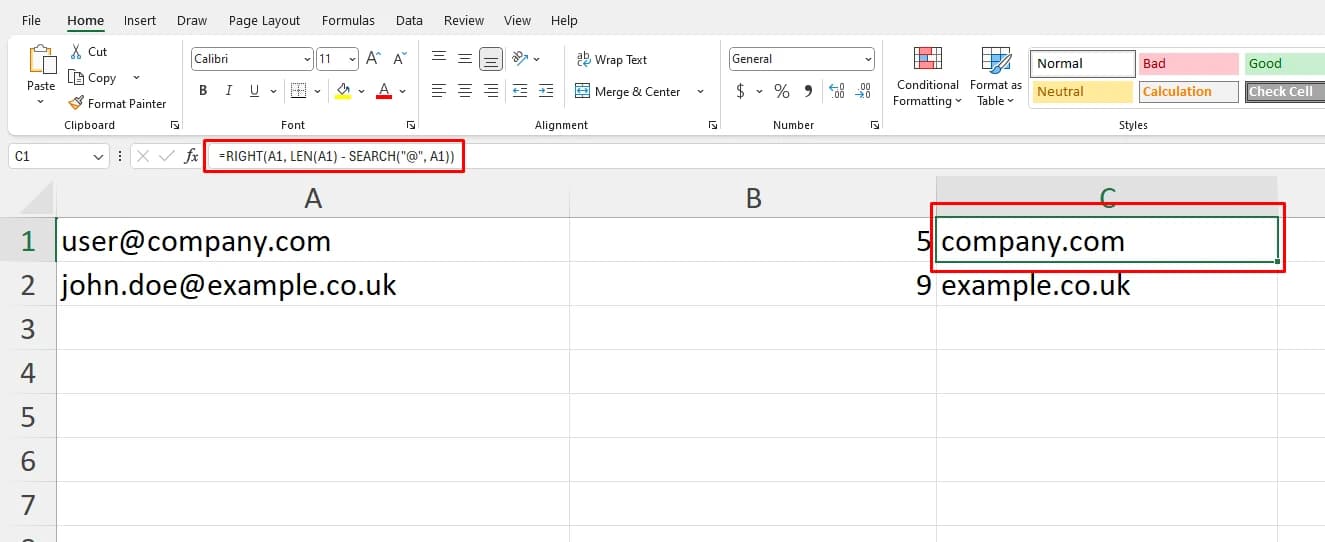This screenshot has width=1325, height=542.
Task: Switch to the Page Layout tab
Action: (264, 20)
